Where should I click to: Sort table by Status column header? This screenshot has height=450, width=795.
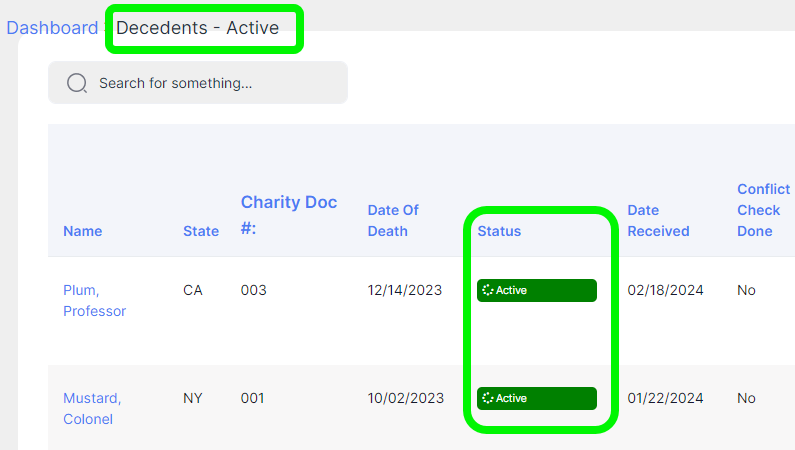click(499, 231)
